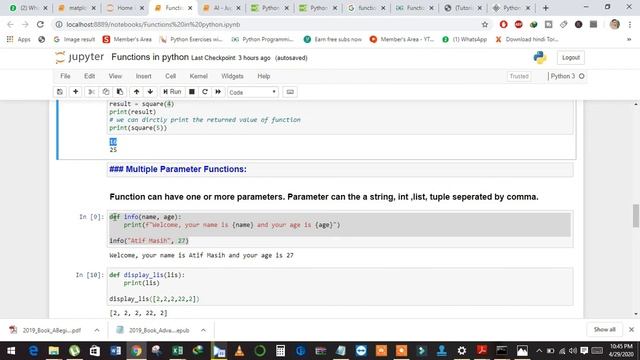The image size is (640, 360).
Task: Select the def info code cell
Action: tap(340, 229)
